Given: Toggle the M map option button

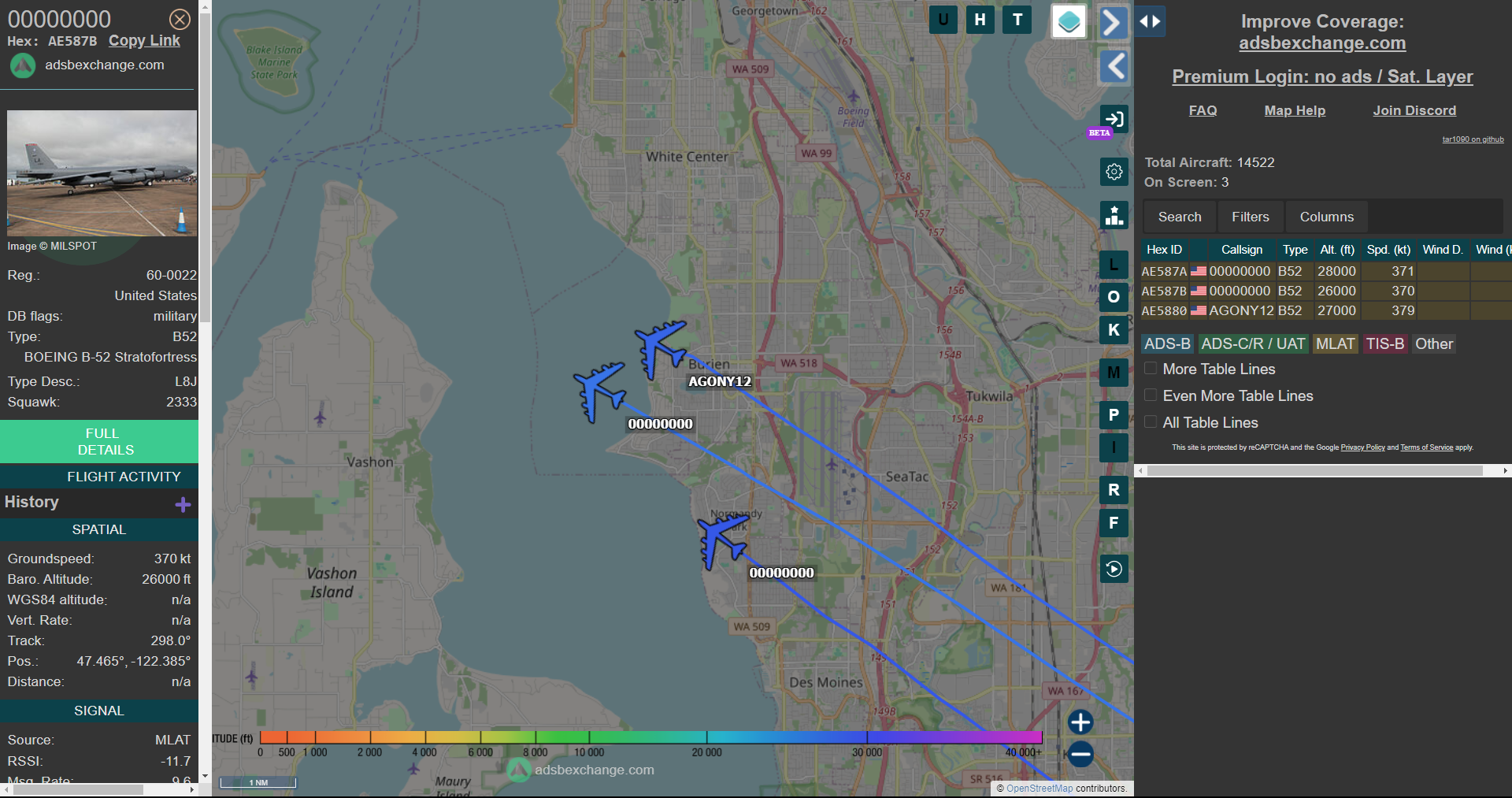Looking at the screenshot, I should (x=1114, y=373).
